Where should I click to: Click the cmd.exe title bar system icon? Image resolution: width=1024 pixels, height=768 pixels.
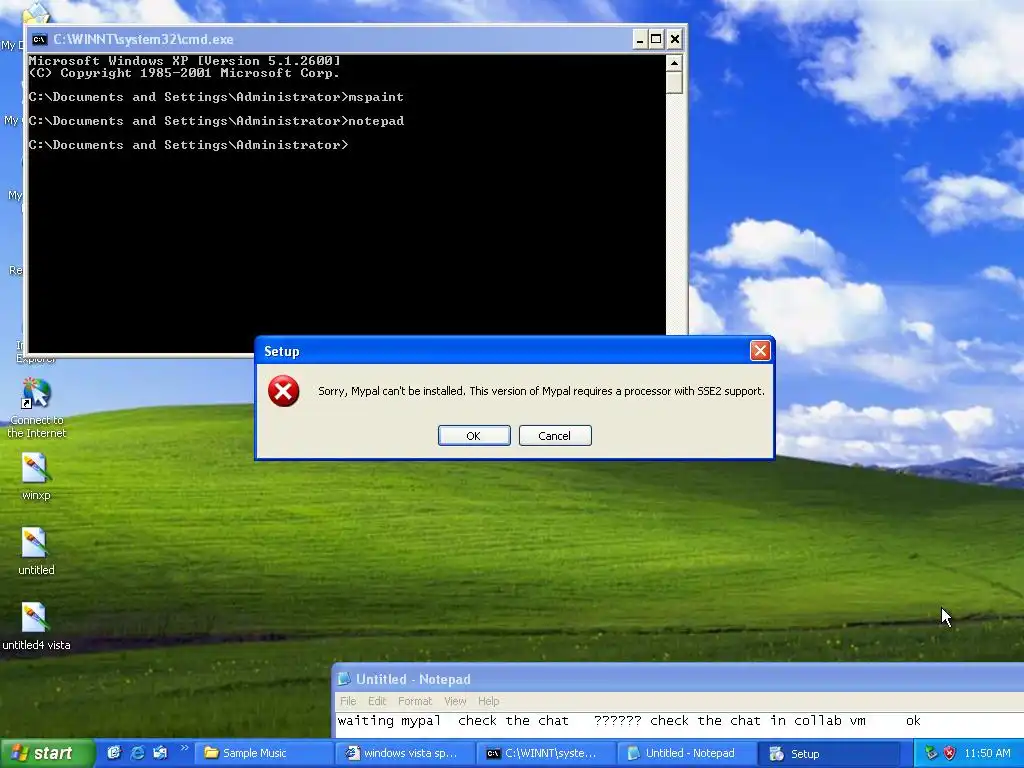[39, 39]
